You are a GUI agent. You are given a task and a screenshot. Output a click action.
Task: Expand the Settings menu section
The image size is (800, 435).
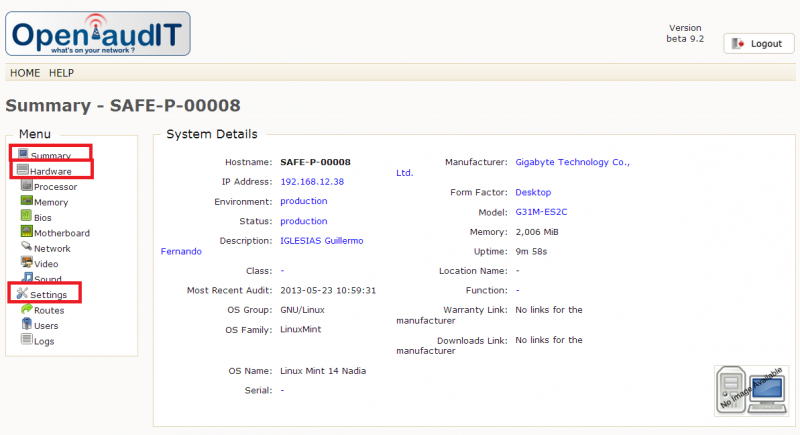point(46,294)
